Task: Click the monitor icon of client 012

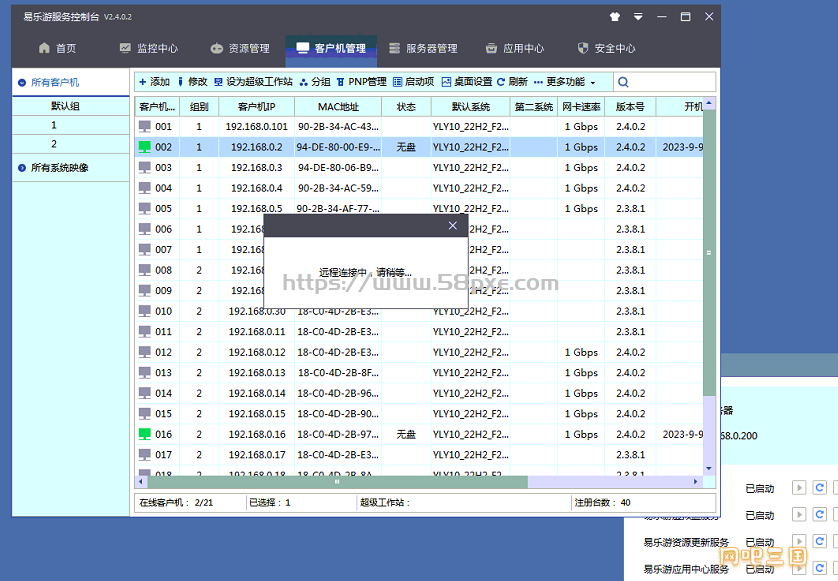Action: click(145, 352)
